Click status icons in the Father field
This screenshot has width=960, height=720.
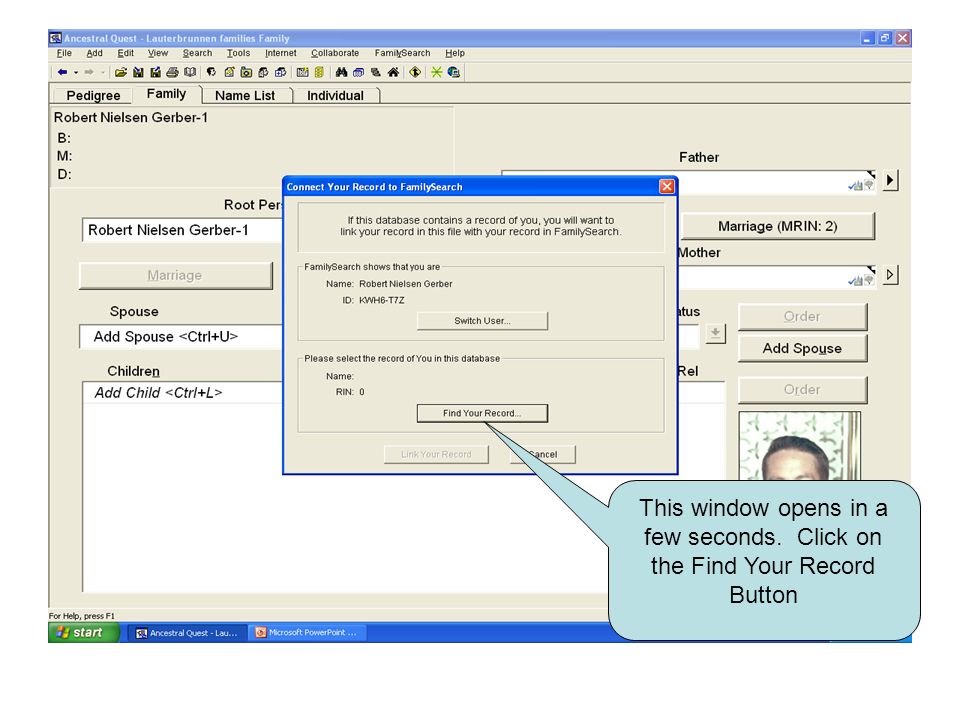[x=860, y=185]
